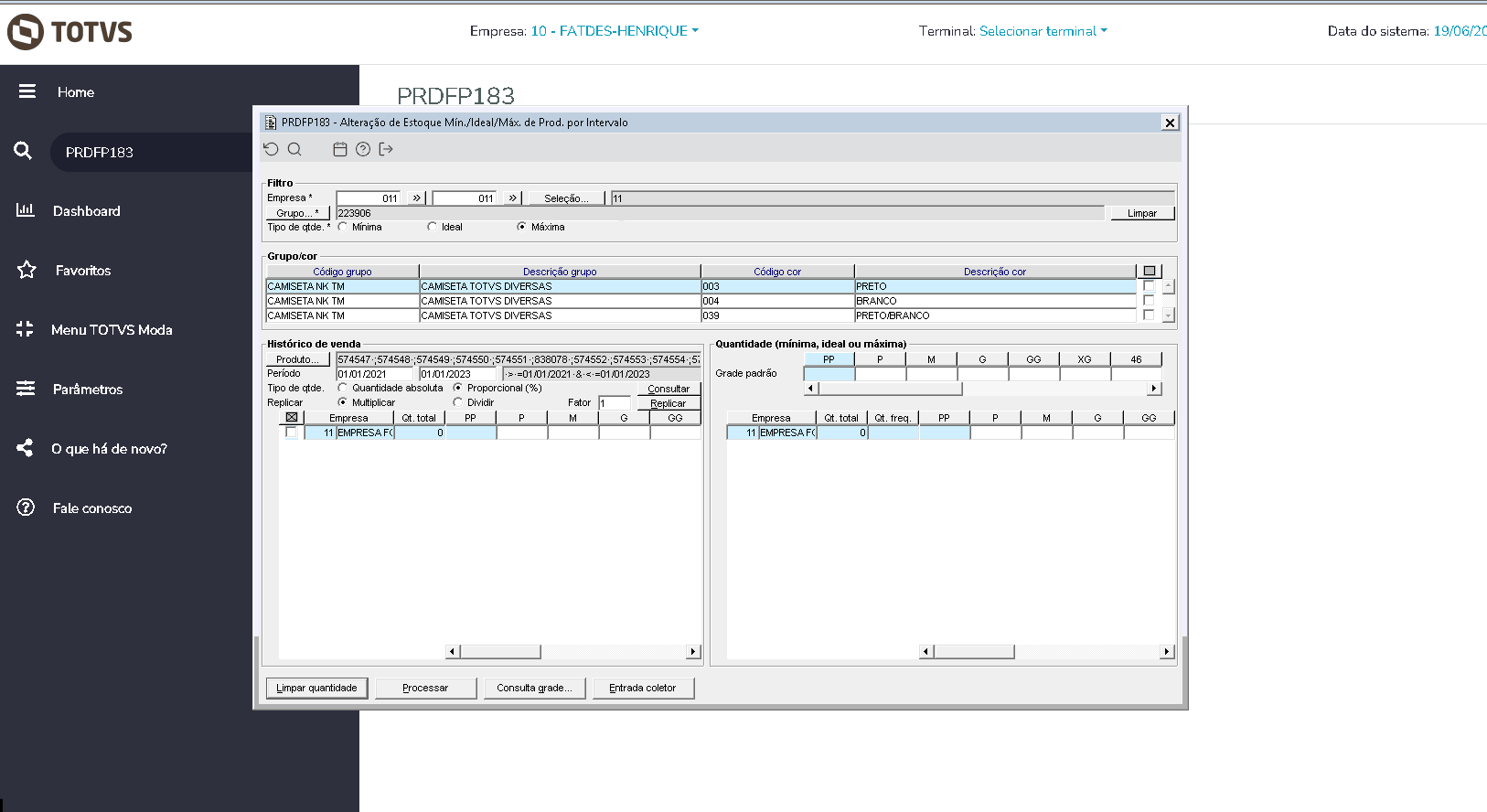This screenshot has width=1487, height=812.
Task: Click the lookup arrows after first Empresa field
Action: (416, 198)
